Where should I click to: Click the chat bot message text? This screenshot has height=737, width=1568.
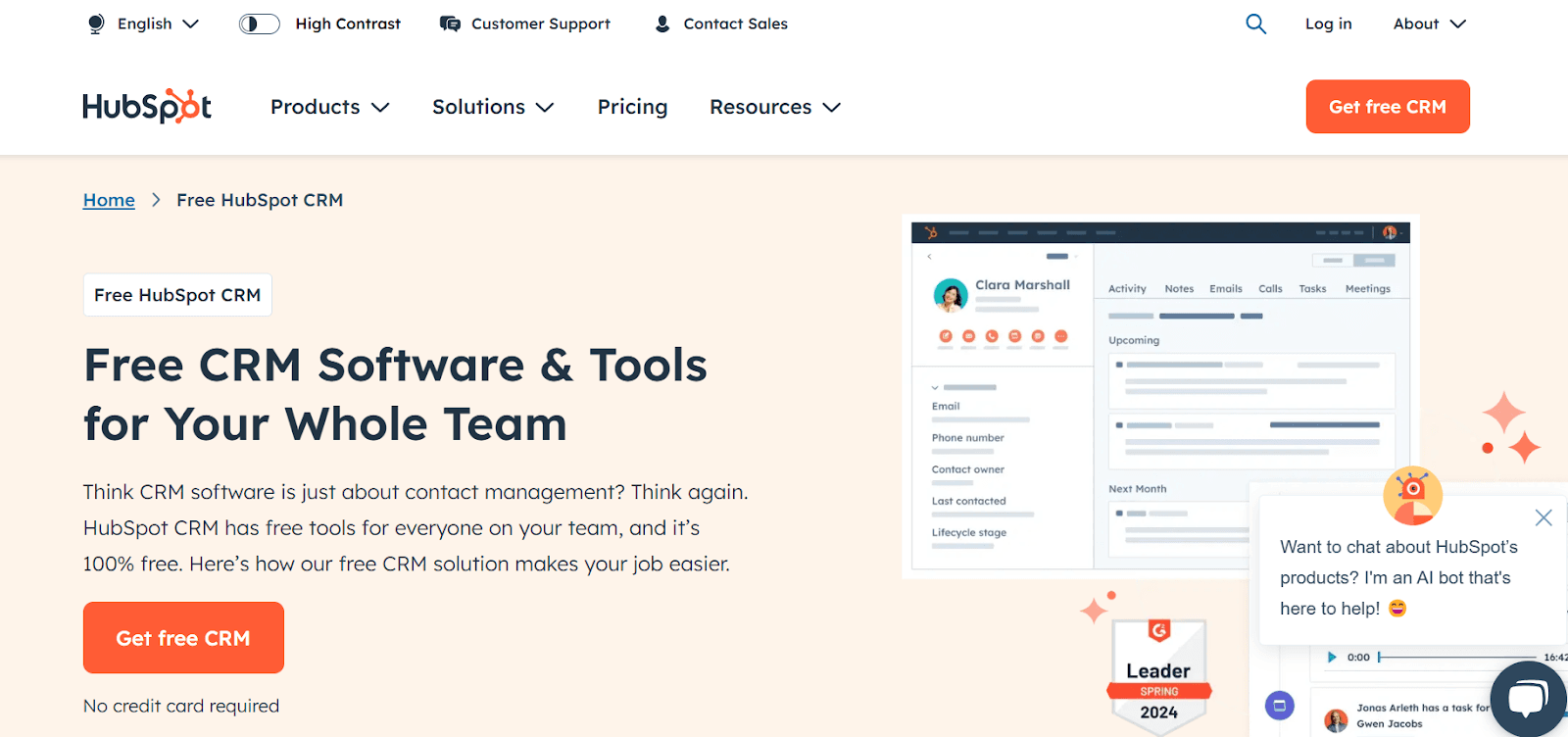[1398, 577]
